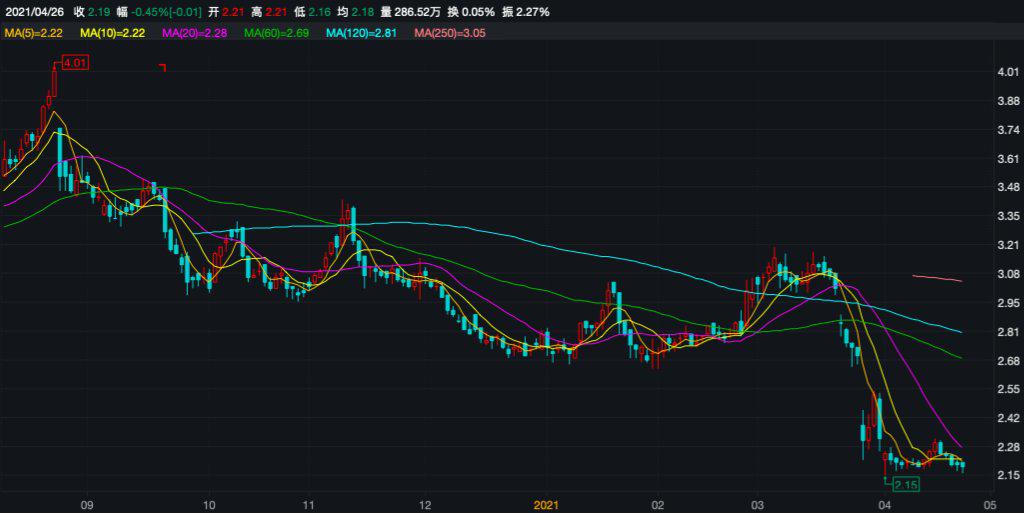This screenshot has width=1024, height=513.
Task: Click the low price 2.16 value
Action: (x=319, y=12)
